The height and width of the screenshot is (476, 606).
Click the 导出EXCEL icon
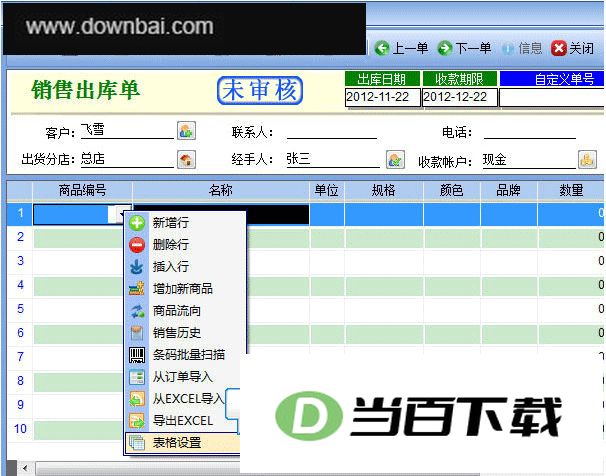coord(137,421)
